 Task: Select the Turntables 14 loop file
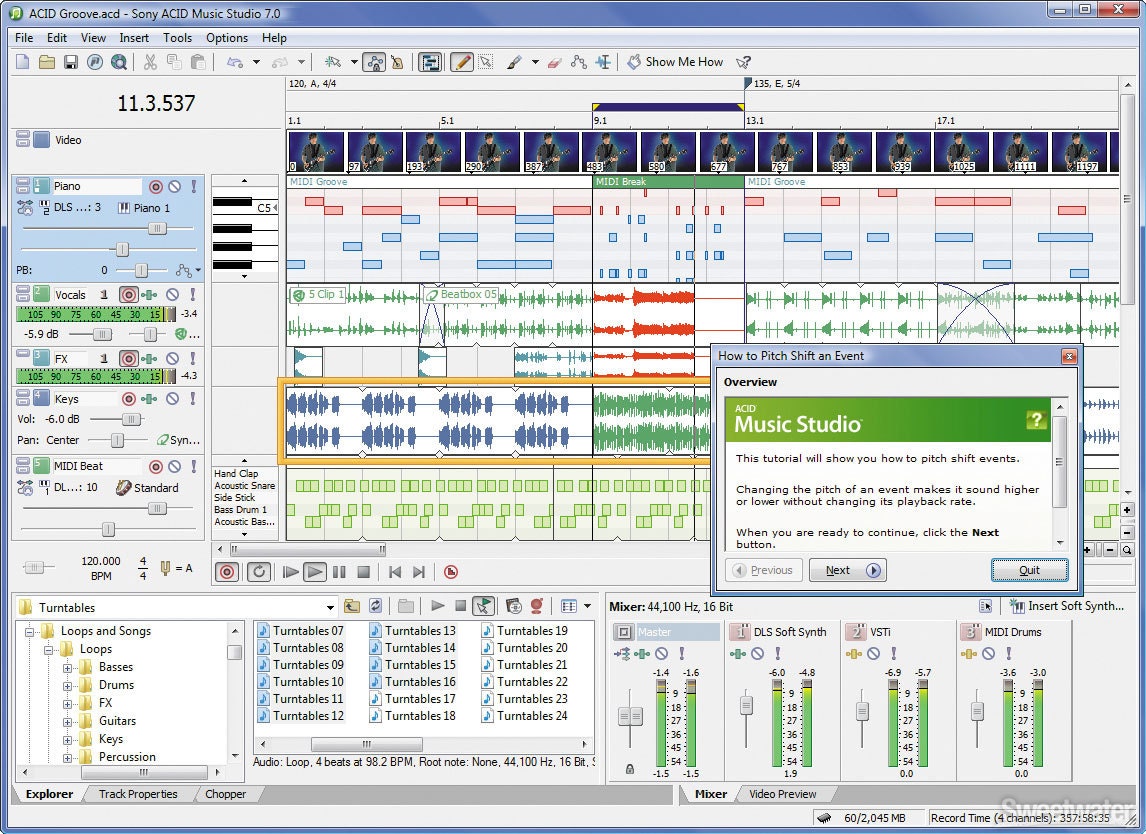point(413,648)
